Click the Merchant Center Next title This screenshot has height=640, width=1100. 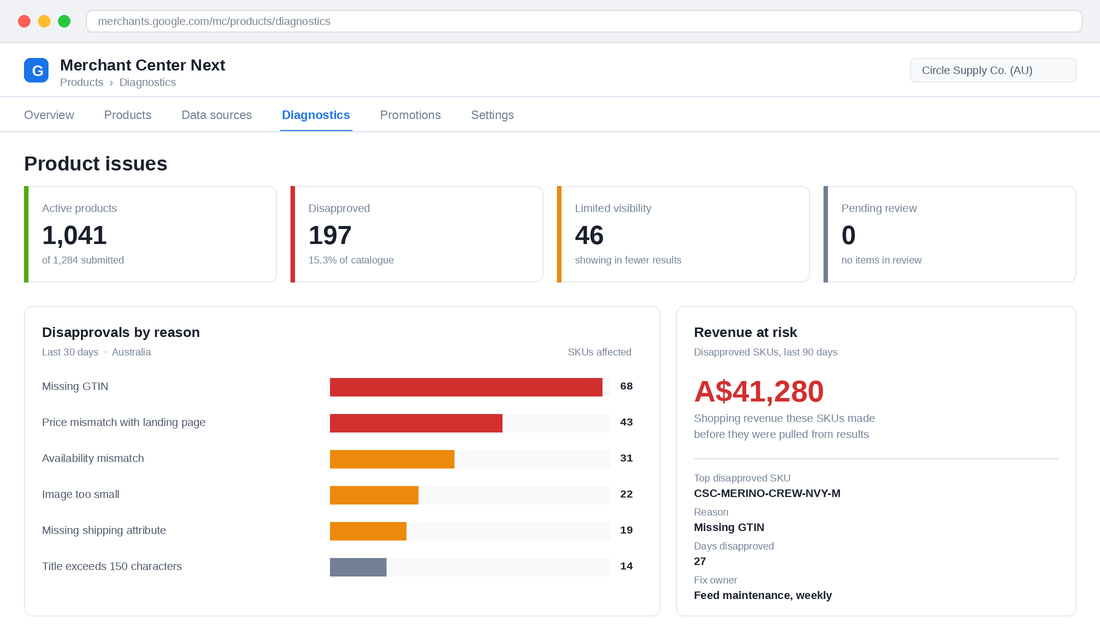[142, 65]
